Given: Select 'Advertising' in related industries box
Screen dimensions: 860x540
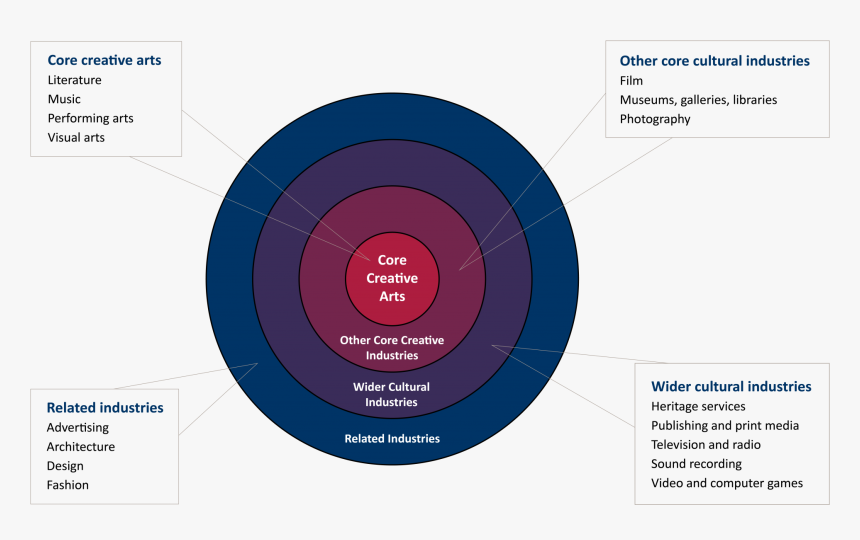Looking at the screenshot, I should 77,428.
